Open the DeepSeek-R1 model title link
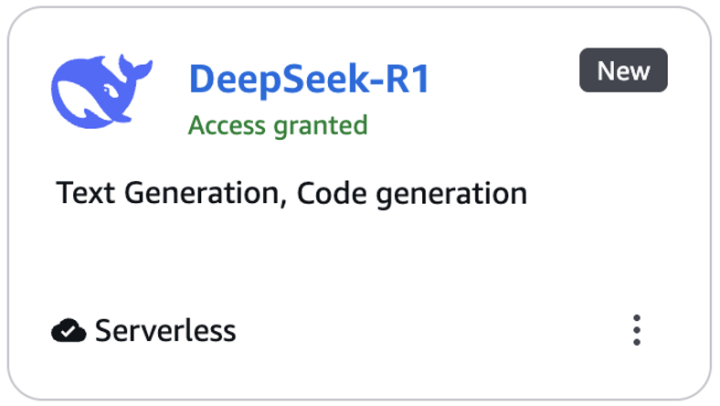The height and width of the screenshot is (406, 720). pos(309,80)
